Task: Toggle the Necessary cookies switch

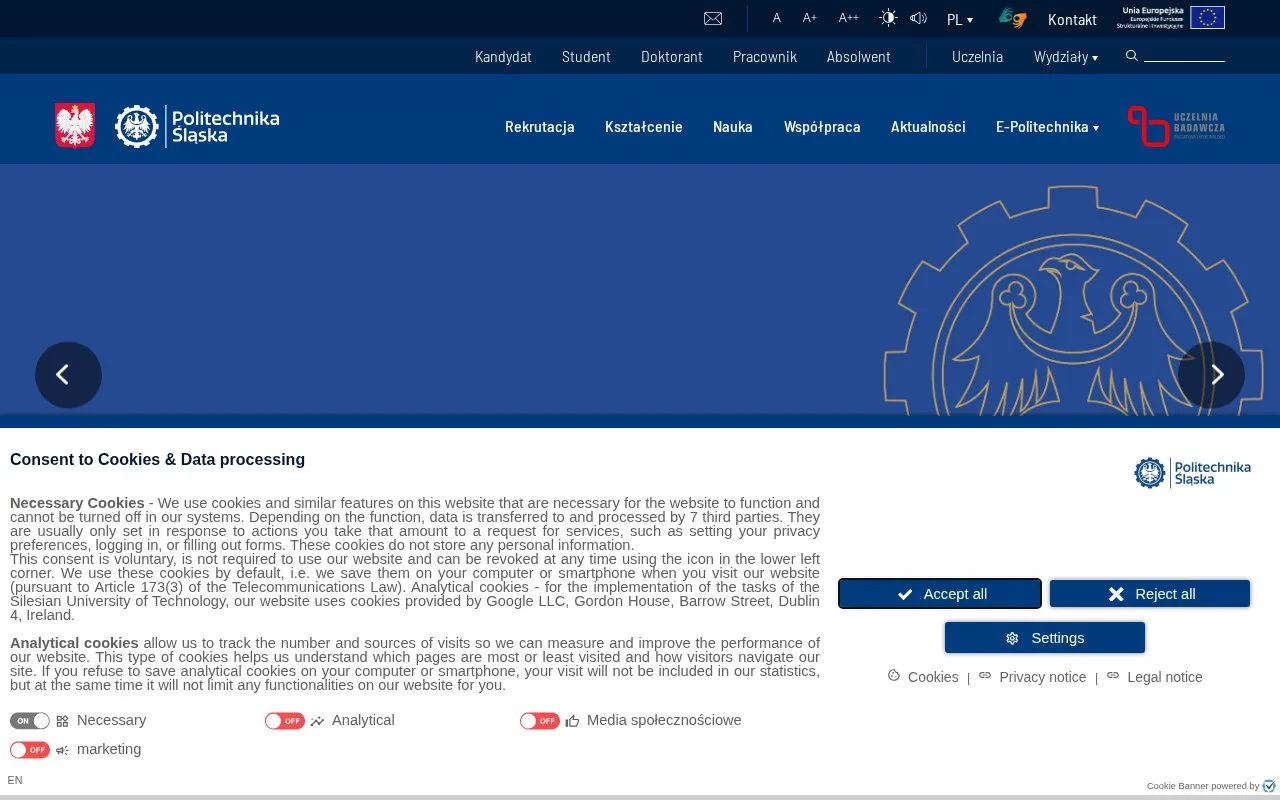Action: point(30,721)
